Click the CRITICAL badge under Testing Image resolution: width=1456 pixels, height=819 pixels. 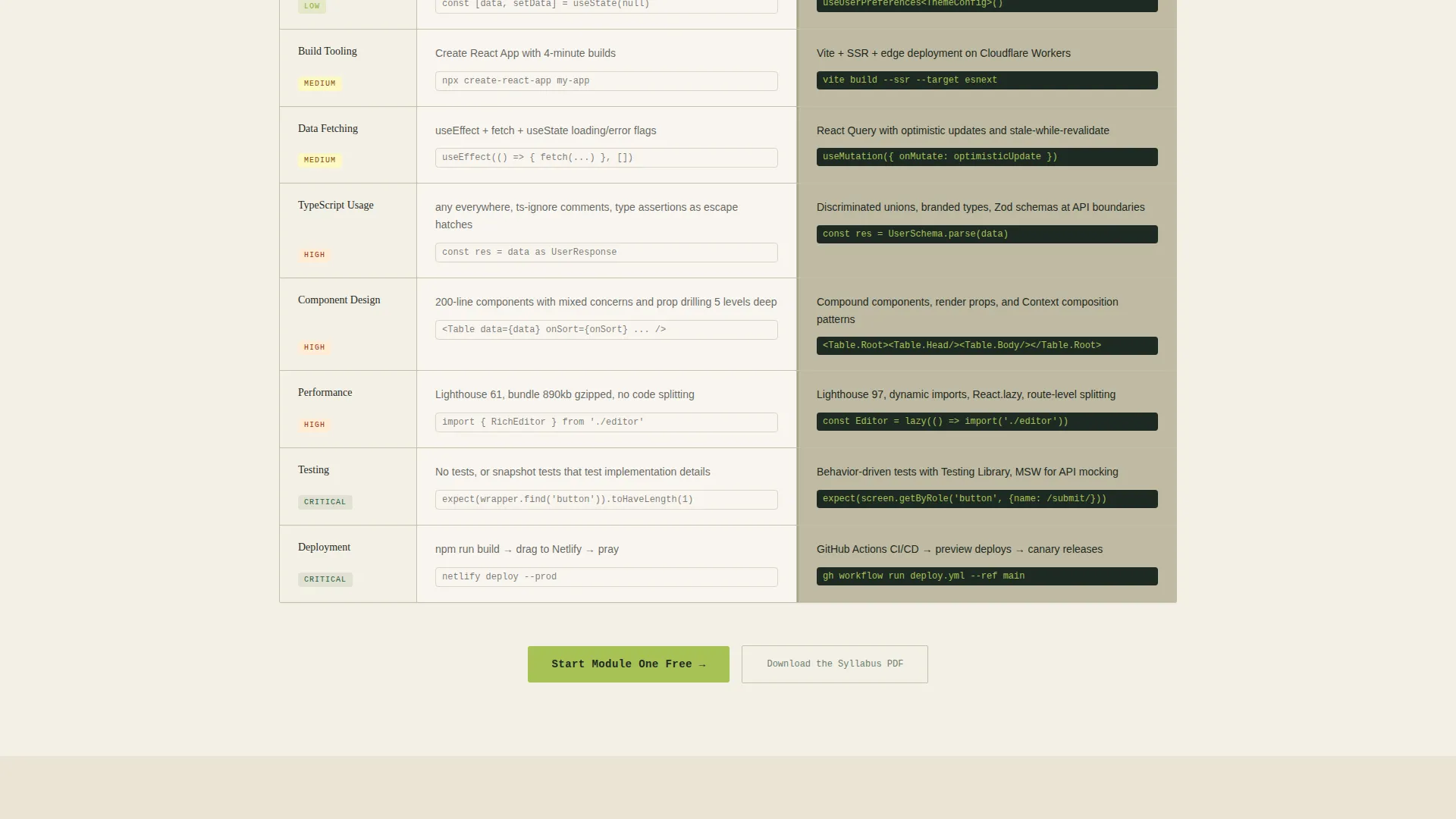click(325, 502)
